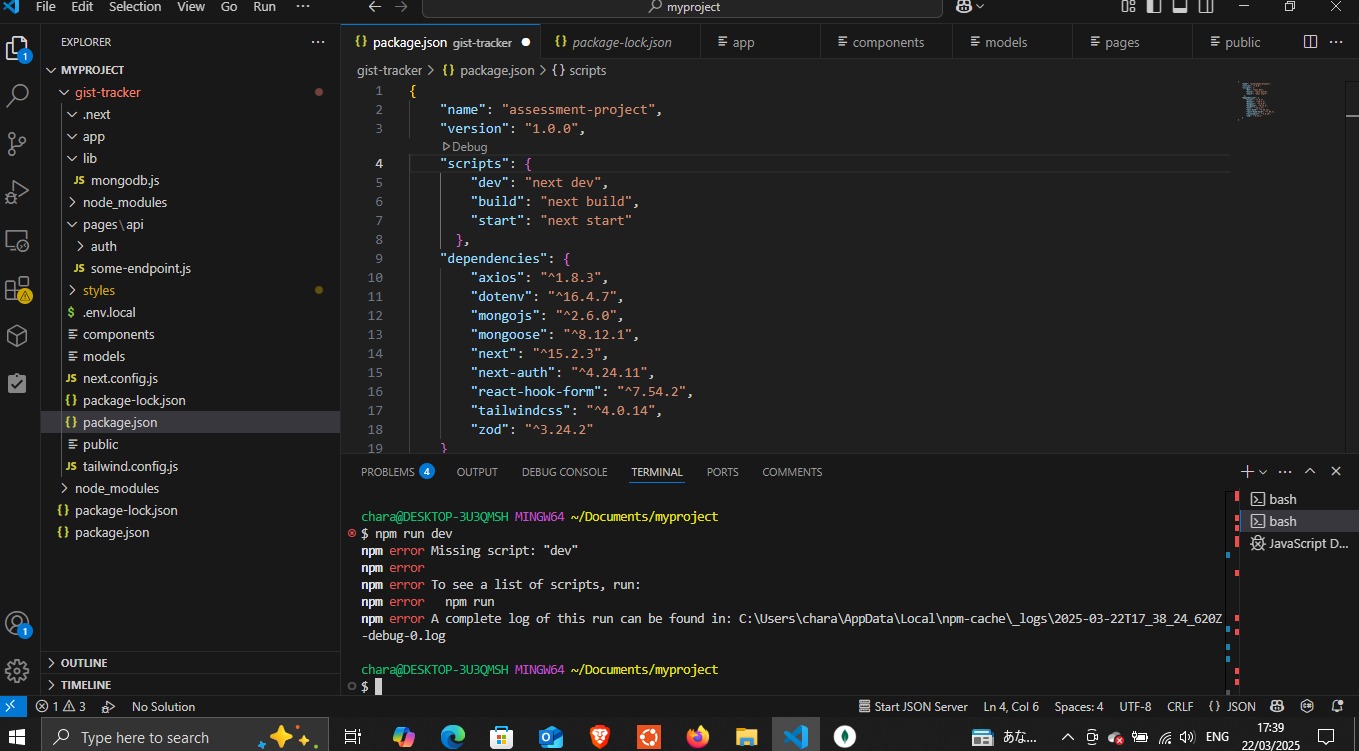The width and height of the screenshot is (1359, 751).
Task: Click the editor minimap preview
Action: pyautogui.click(x=1257, y=100)
